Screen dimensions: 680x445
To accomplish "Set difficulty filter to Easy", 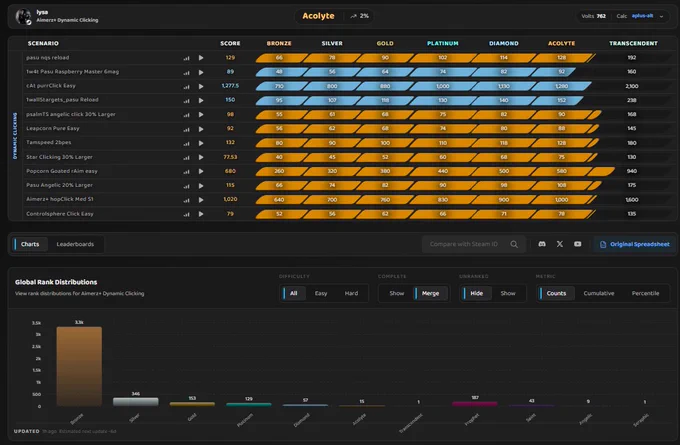I will point(321,293).
